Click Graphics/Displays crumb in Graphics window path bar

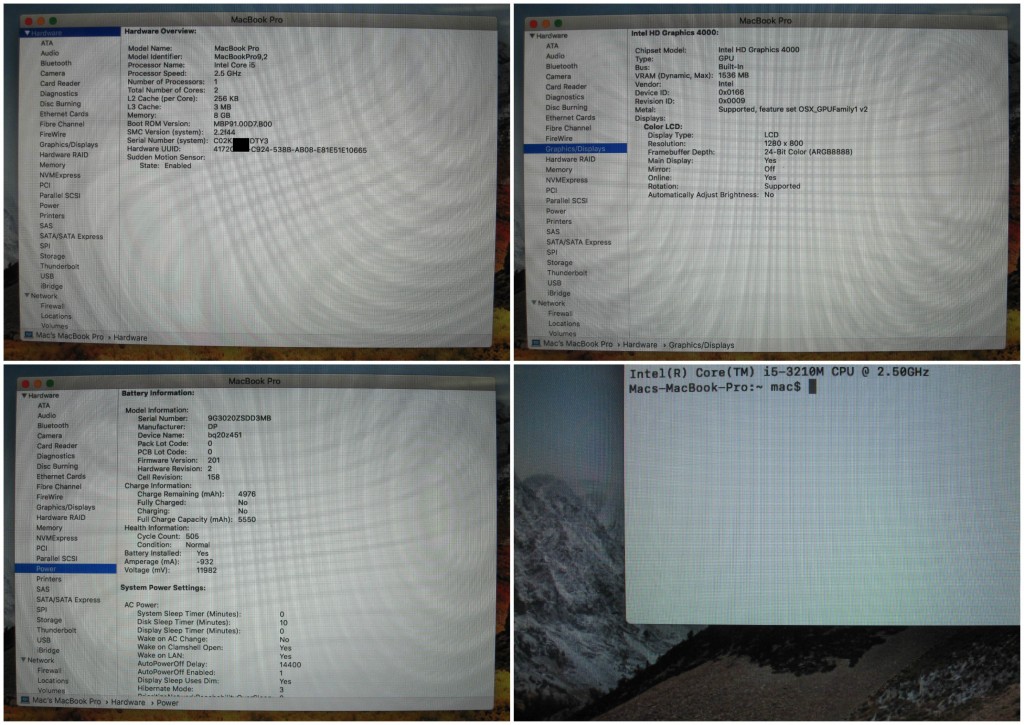[701, 345]
